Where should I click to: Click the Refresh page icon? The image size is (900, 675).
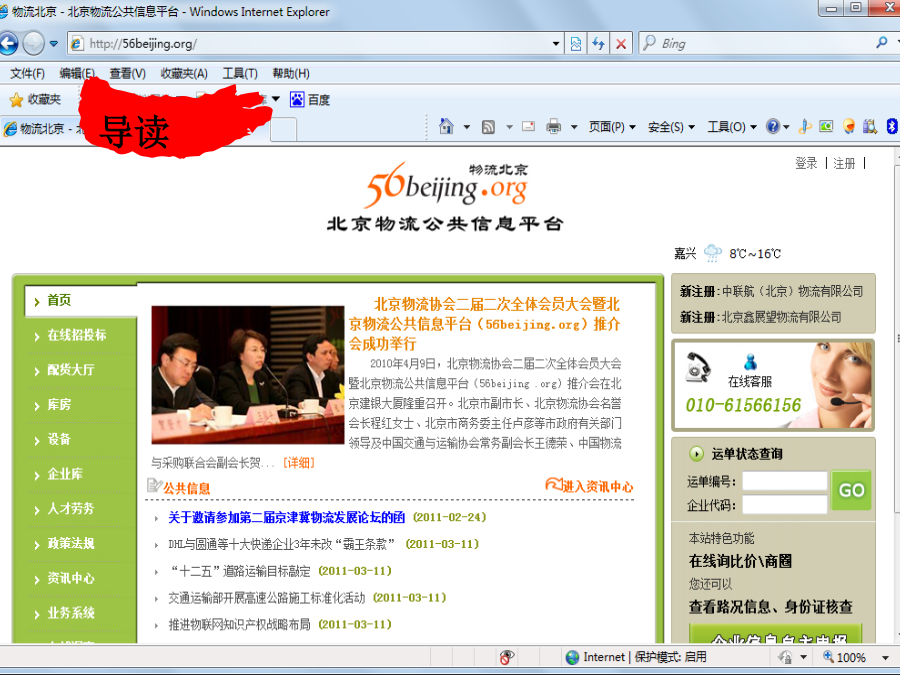coord(598,44)
